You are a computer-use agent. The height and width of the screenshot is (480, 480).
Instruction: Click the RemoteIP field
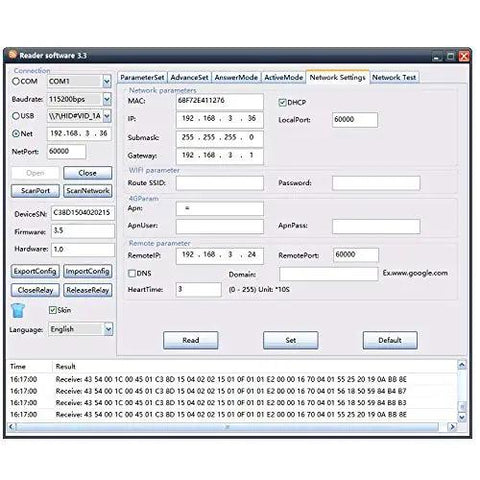tap(220, 256)
